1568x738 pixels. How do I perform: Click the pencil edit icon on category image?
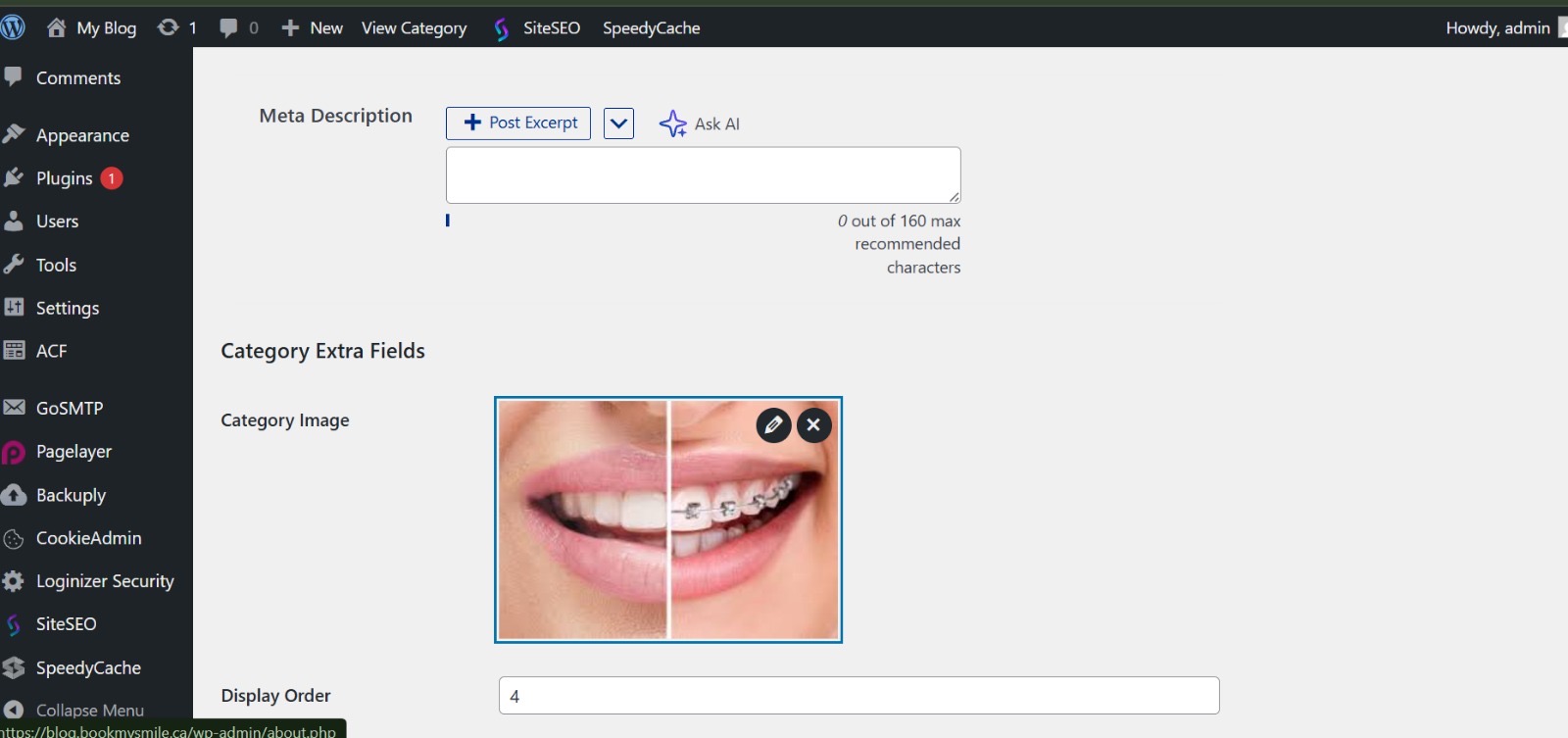[773, 424]
